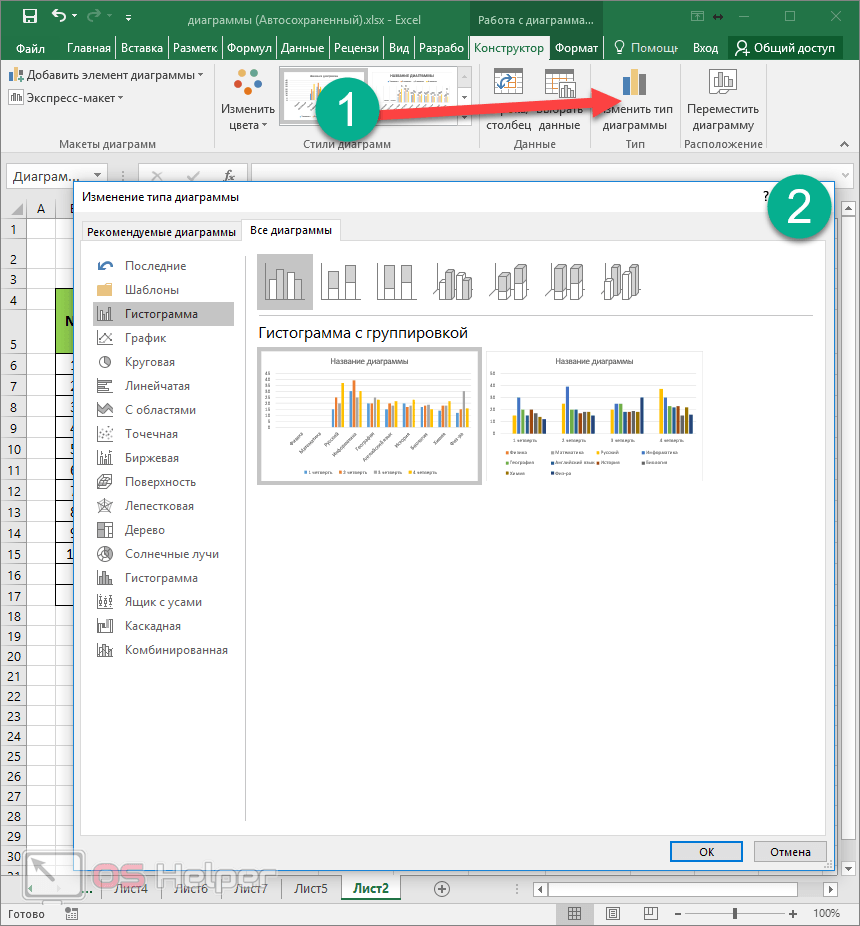Select Круговая pie chart type in list
Viewport: 860px width, 926px height.
tap(150, 362)
